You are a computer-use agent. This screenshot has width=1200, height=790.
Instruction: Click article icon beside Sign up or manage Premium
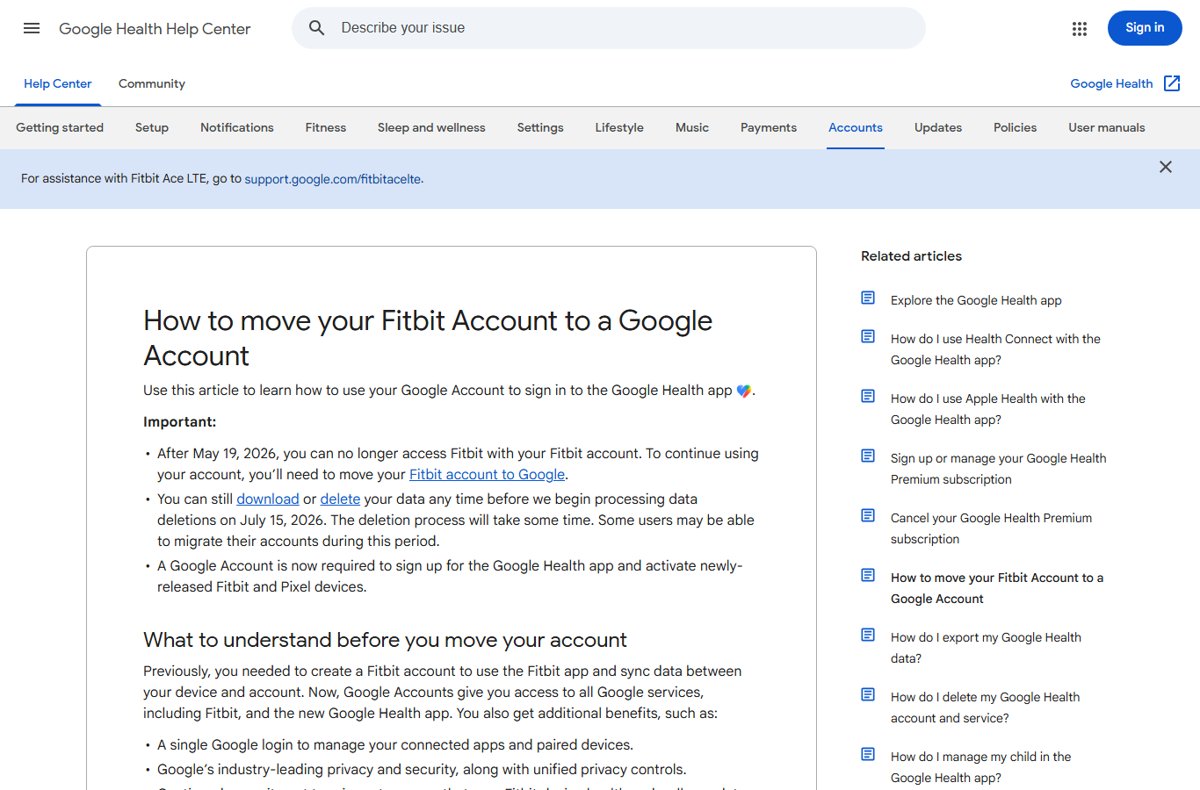pyautogui.click(x=868, y=456)
